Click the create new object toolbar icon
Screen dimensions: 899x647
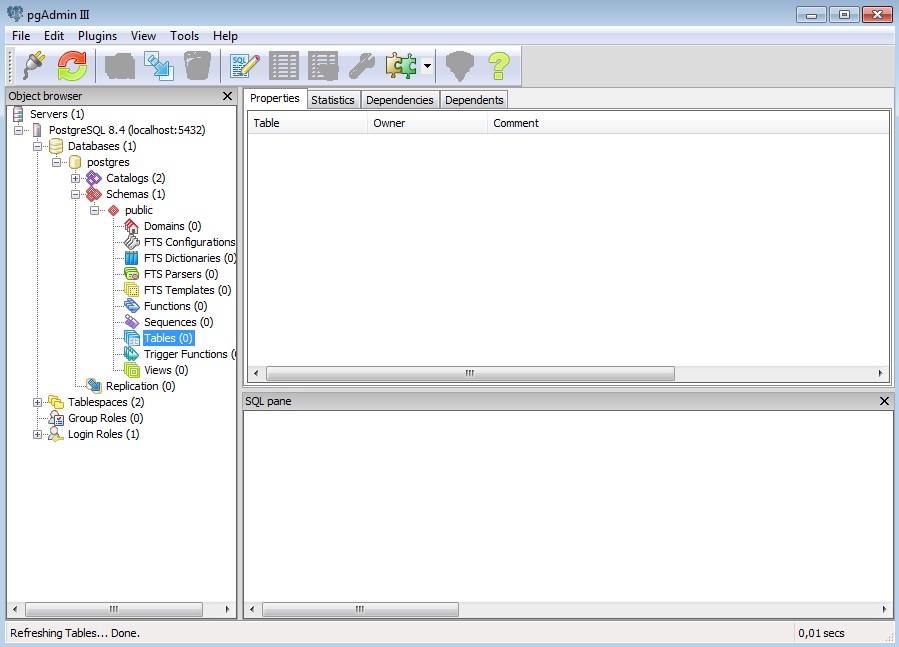pos(159,65)
